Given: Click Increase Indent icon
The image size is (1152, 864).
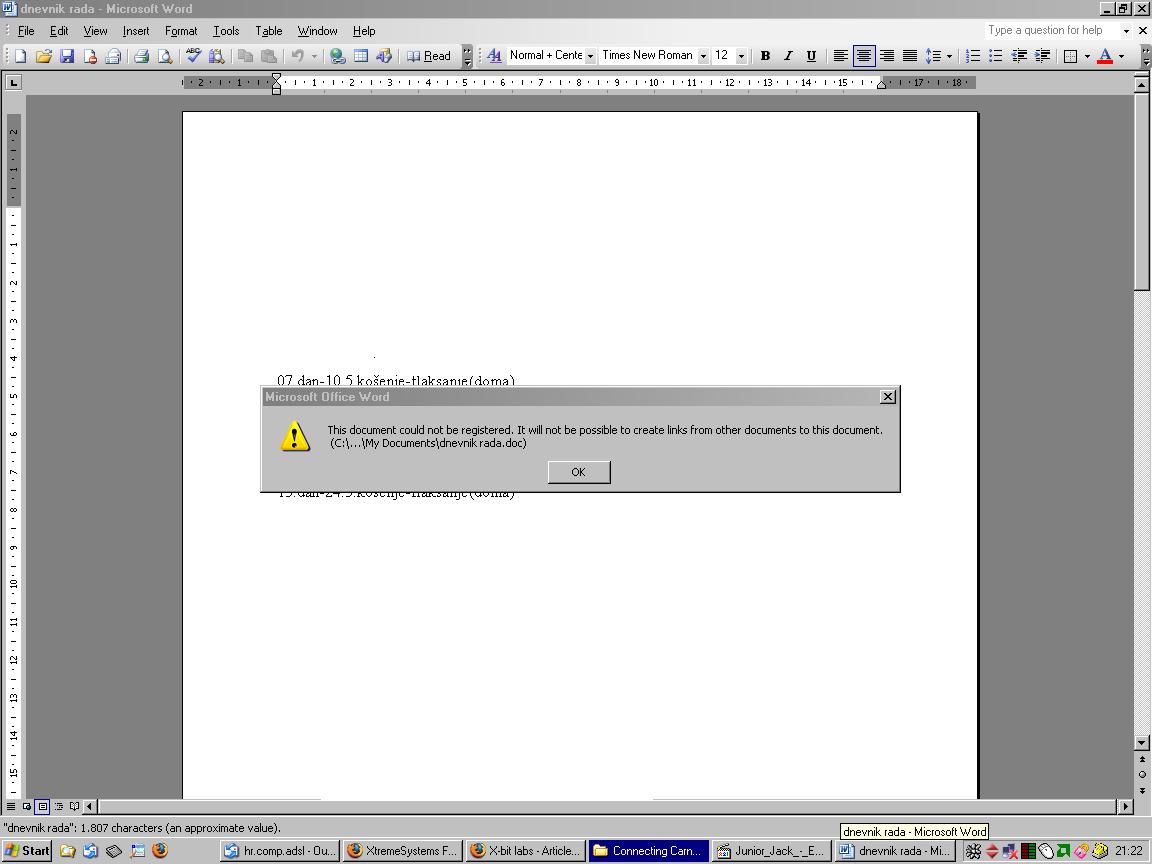Looking at the screenshot, I should (x=1042, y=56).
